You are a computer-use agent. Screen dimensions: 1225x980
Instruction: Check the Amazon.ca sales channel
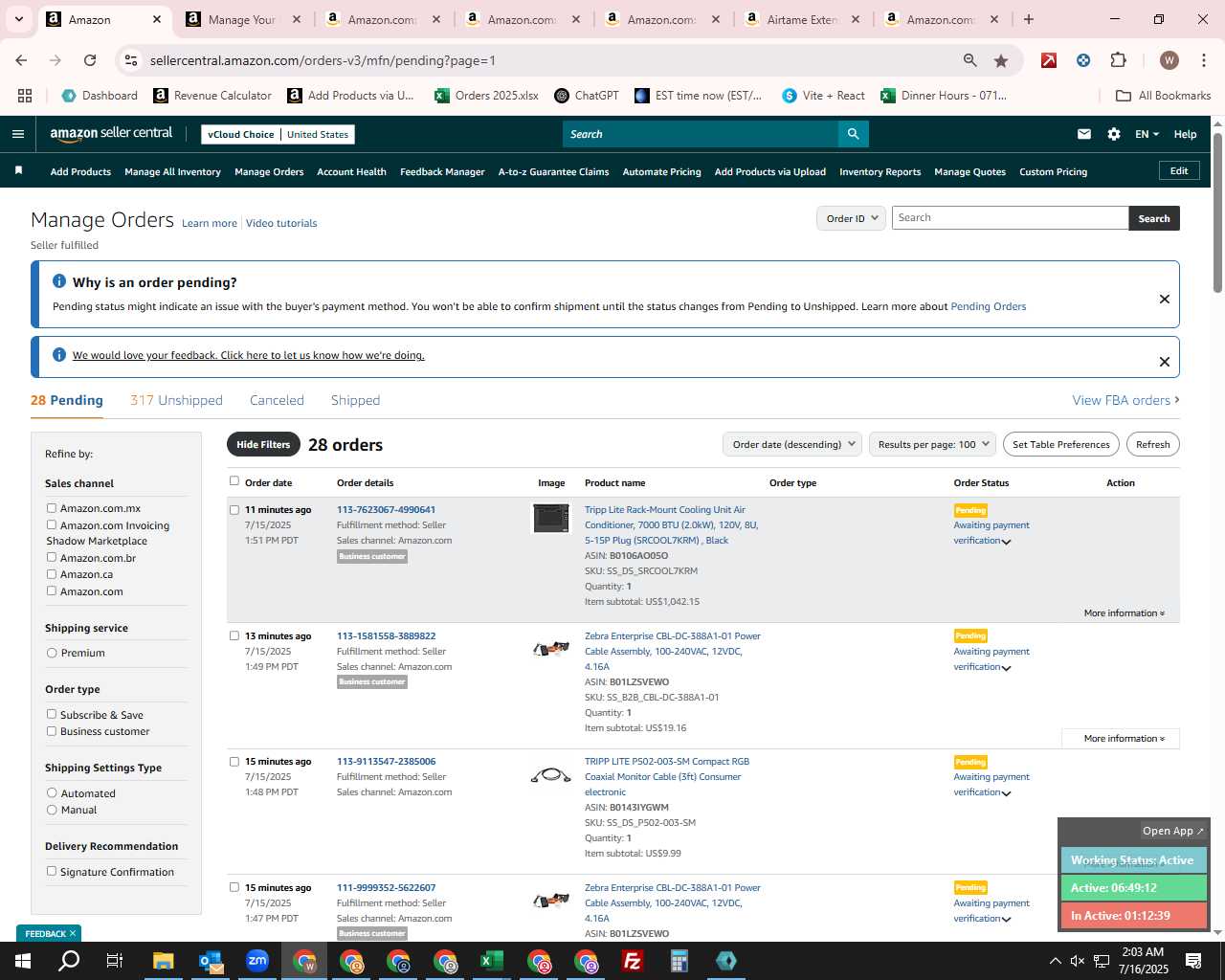[52, 574]
